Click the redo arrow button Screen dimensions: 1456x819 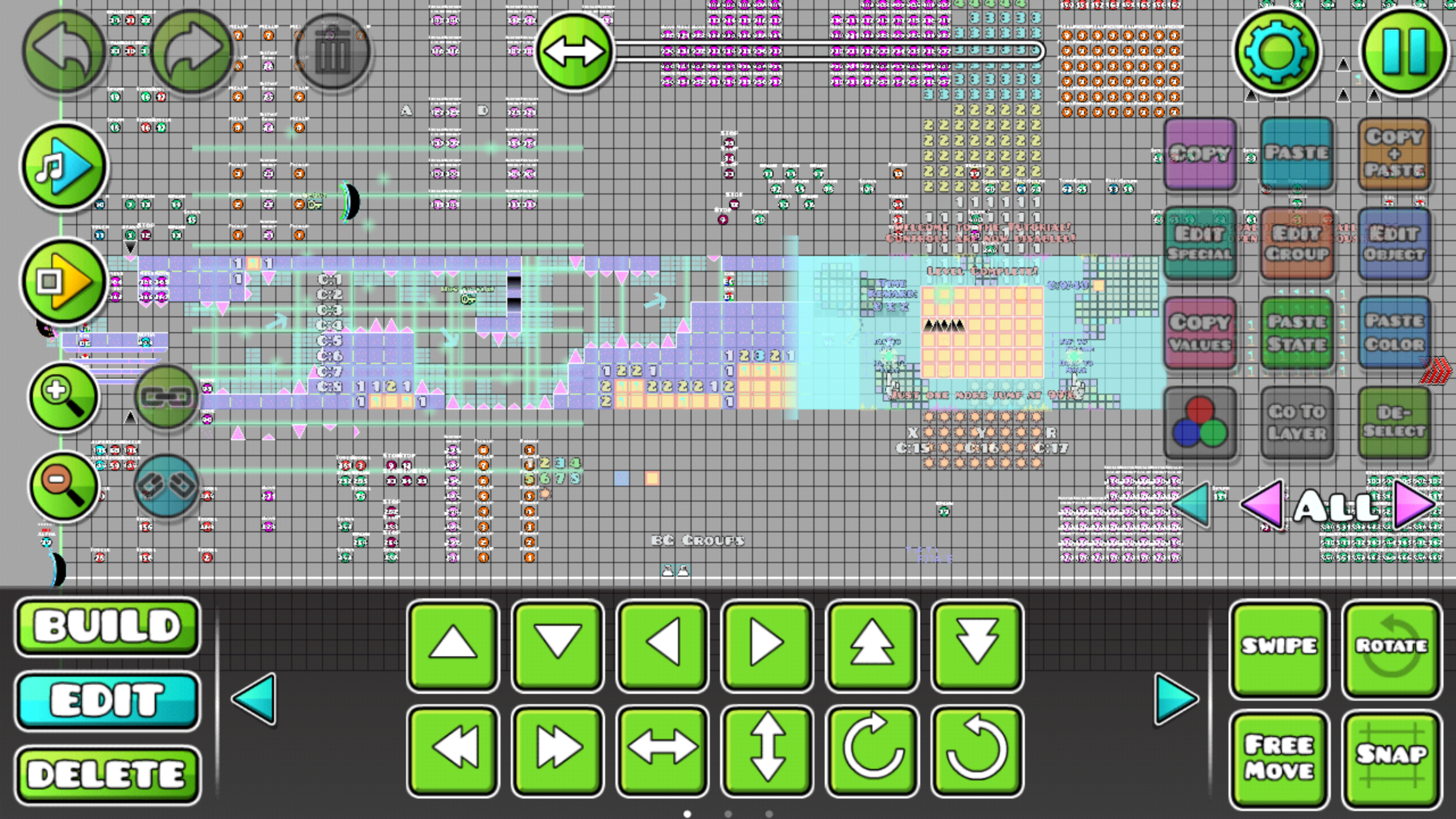tap(192, 51)
